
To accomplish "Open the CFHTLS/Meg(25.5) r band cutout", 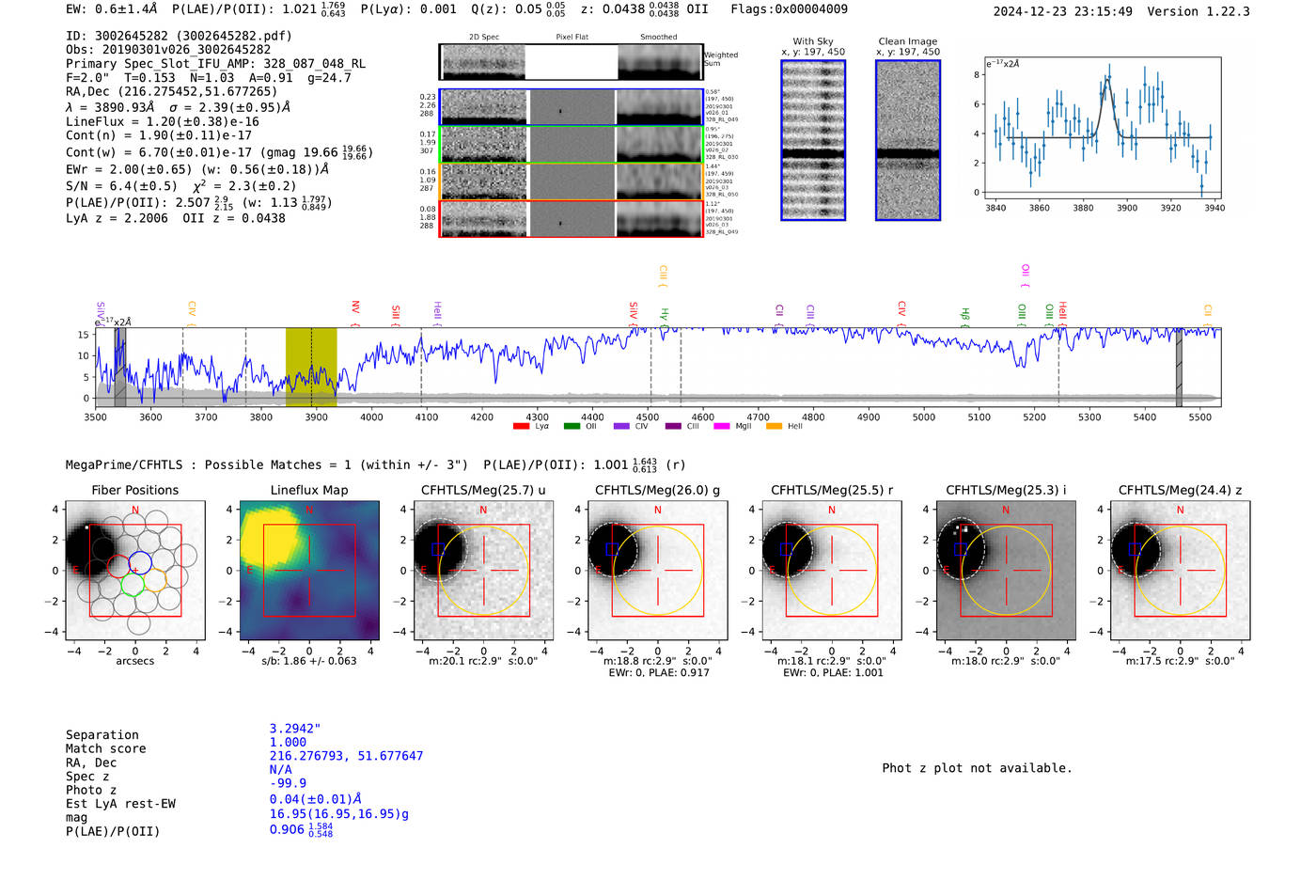I will pyautogui.click(x=831, y=570).
